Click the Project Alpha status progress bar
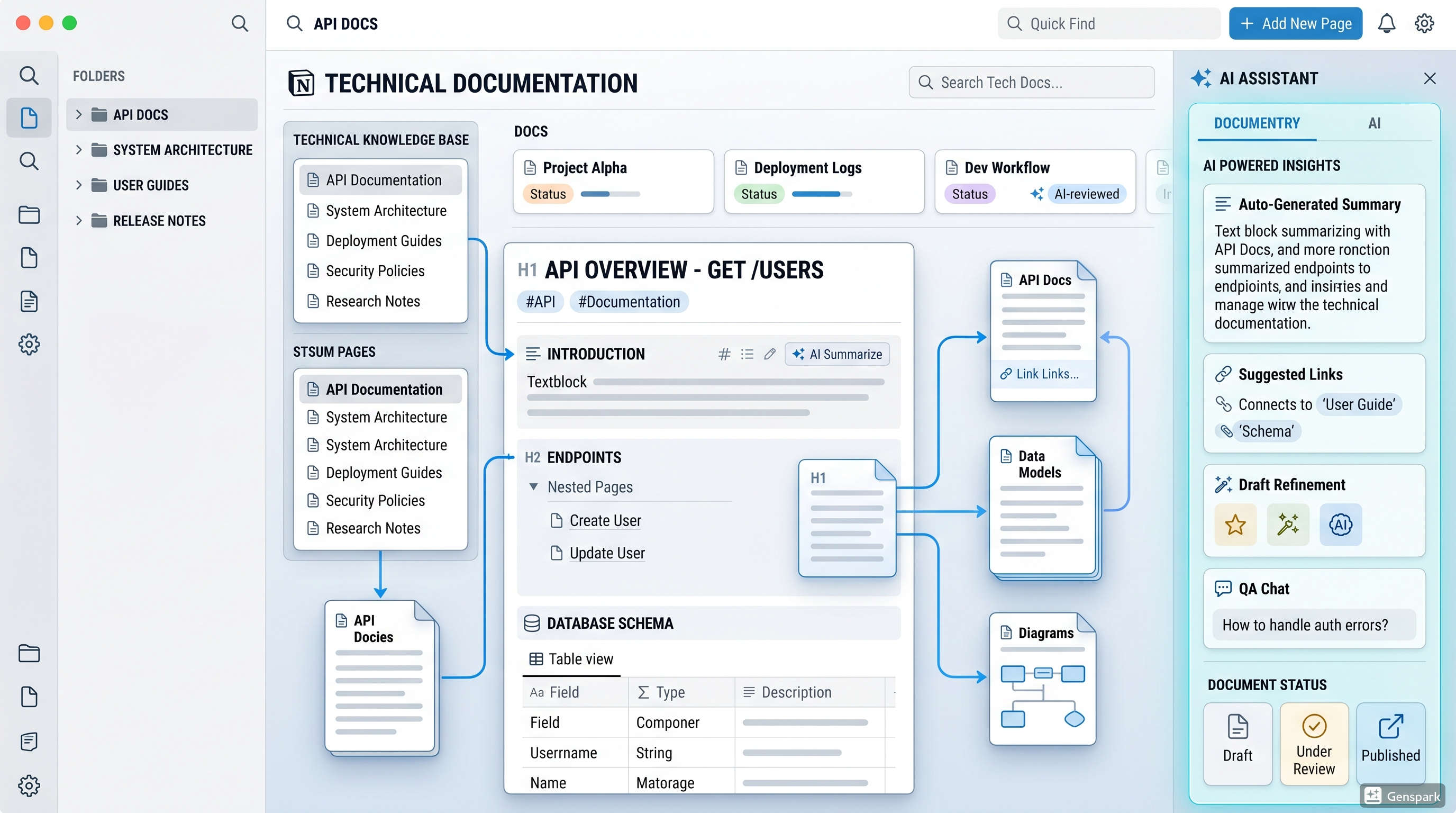The image size is (1456, 813). point(611,194)
